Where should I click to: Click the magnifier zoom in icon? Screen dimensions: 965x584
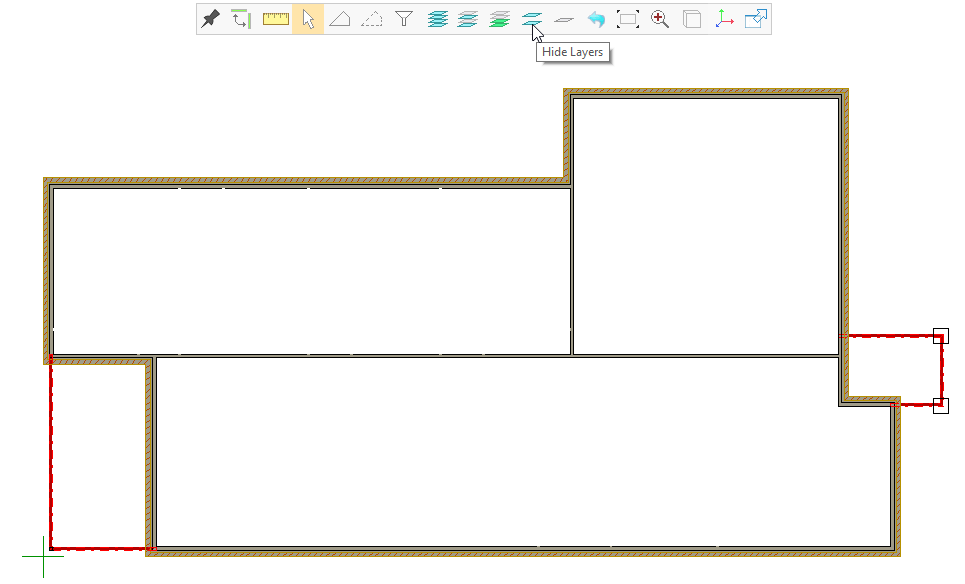click(x=660, y=19)
